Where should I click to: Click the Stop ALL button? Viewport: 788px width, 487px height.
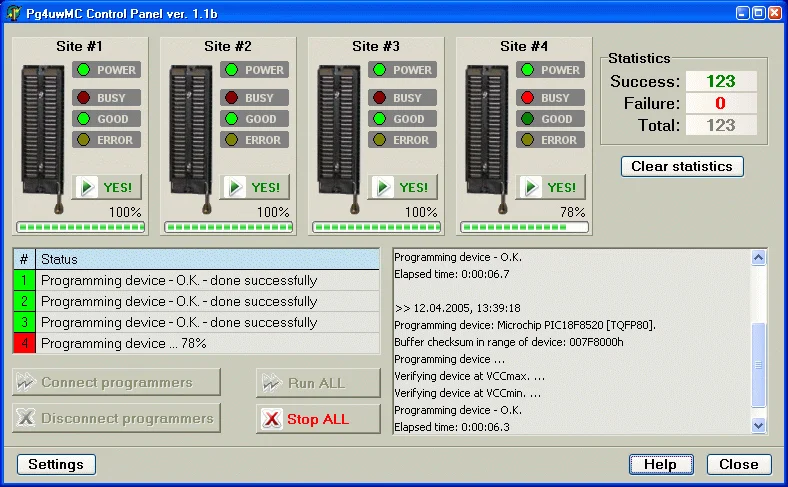(x=318, y=419)
